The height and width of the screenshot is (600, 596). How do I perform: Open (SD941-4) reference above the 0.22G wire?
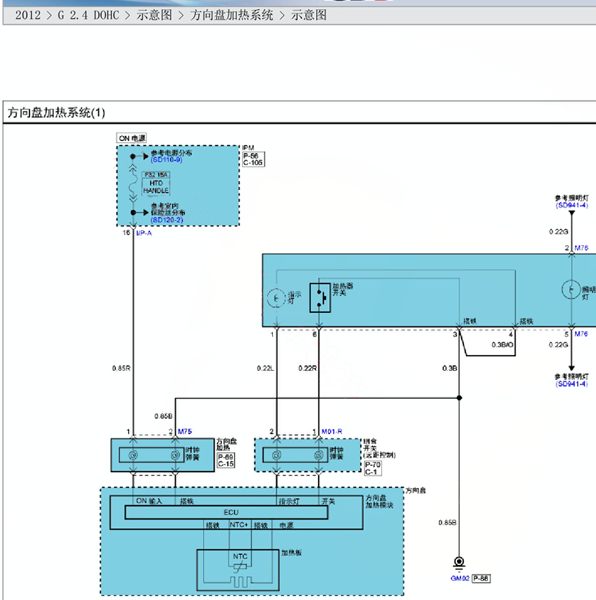572,205
